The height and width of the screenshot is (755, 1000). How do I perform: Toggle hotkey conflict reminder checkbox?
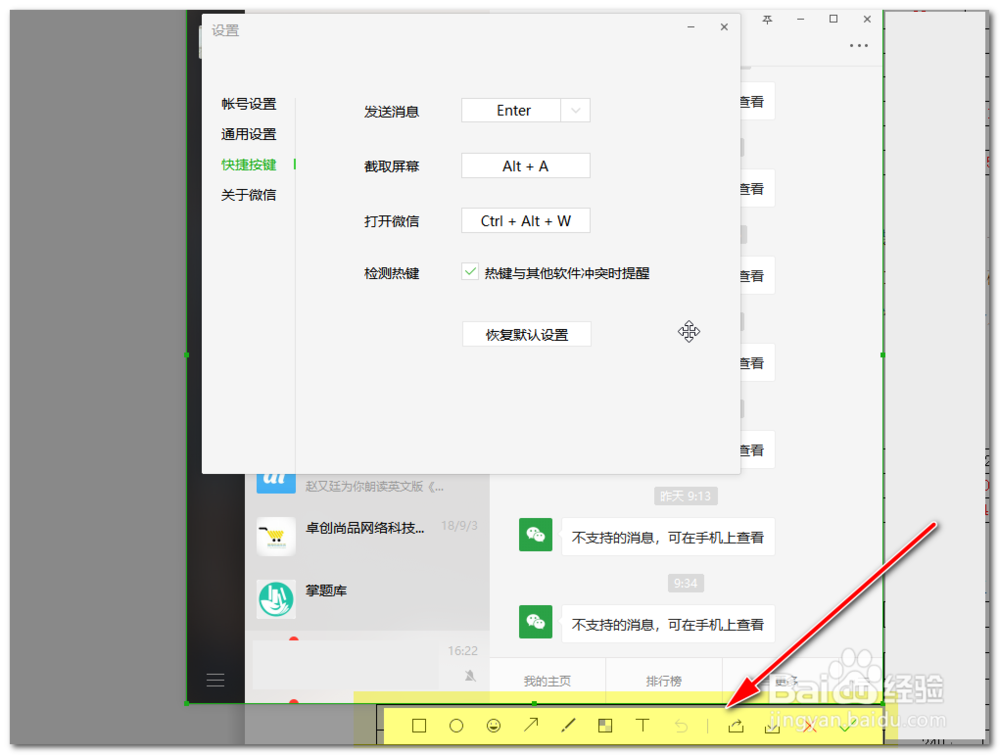(x=470, y=272)
